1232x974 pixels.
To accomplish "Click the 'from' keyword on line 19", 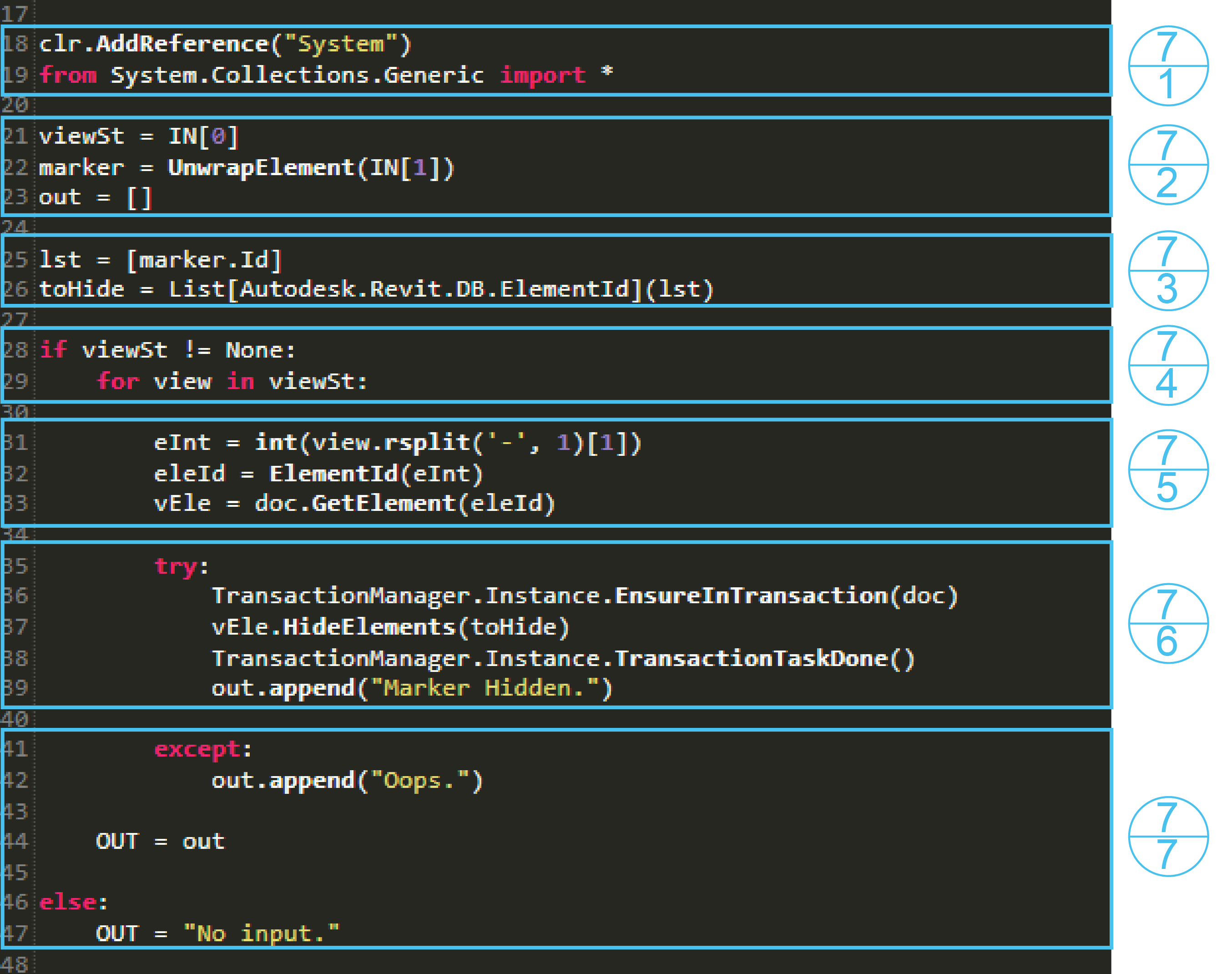I will point(68,75).
